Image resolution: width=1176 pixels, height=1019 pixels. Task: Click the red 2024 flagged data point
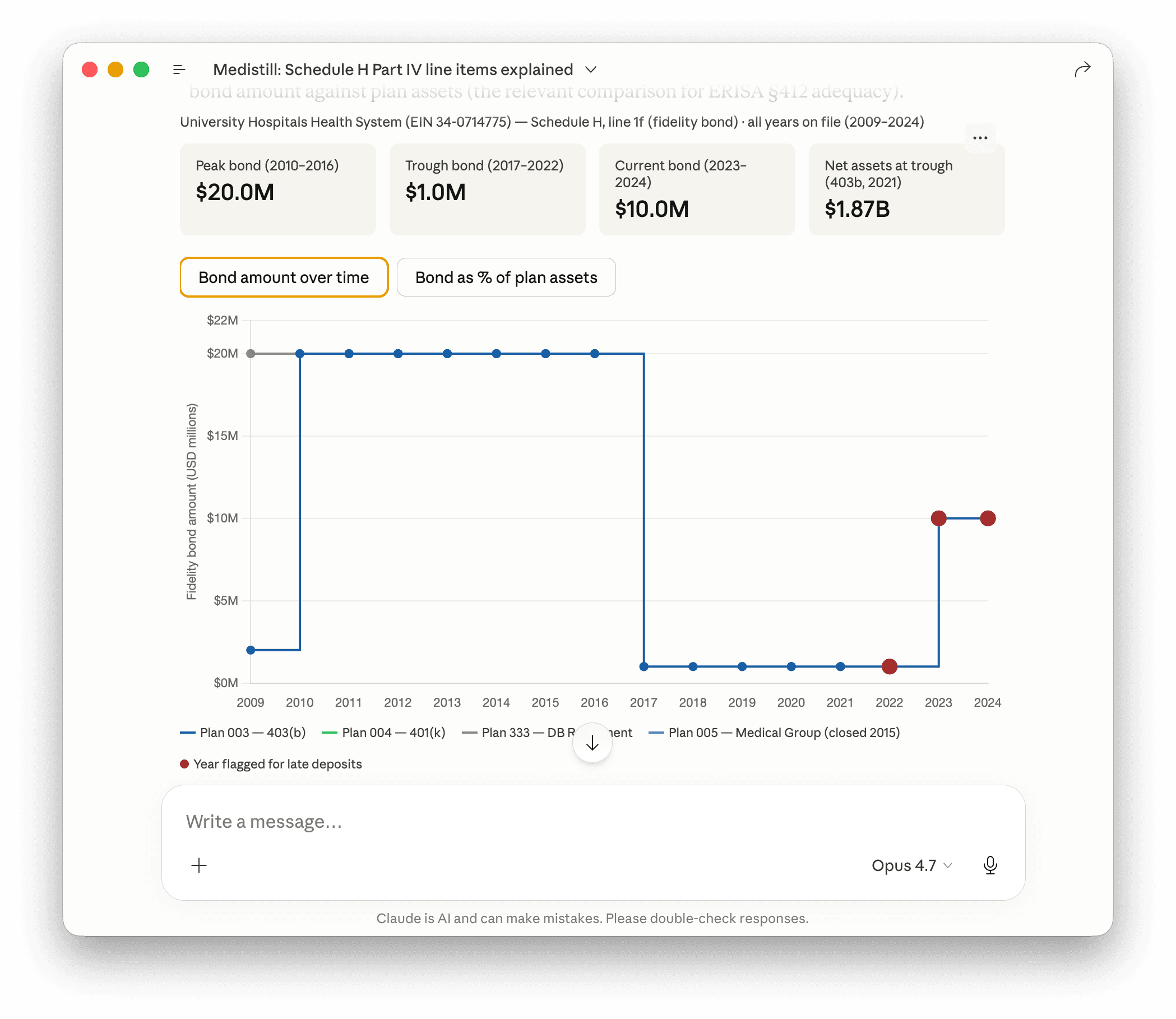coord(988,518)
